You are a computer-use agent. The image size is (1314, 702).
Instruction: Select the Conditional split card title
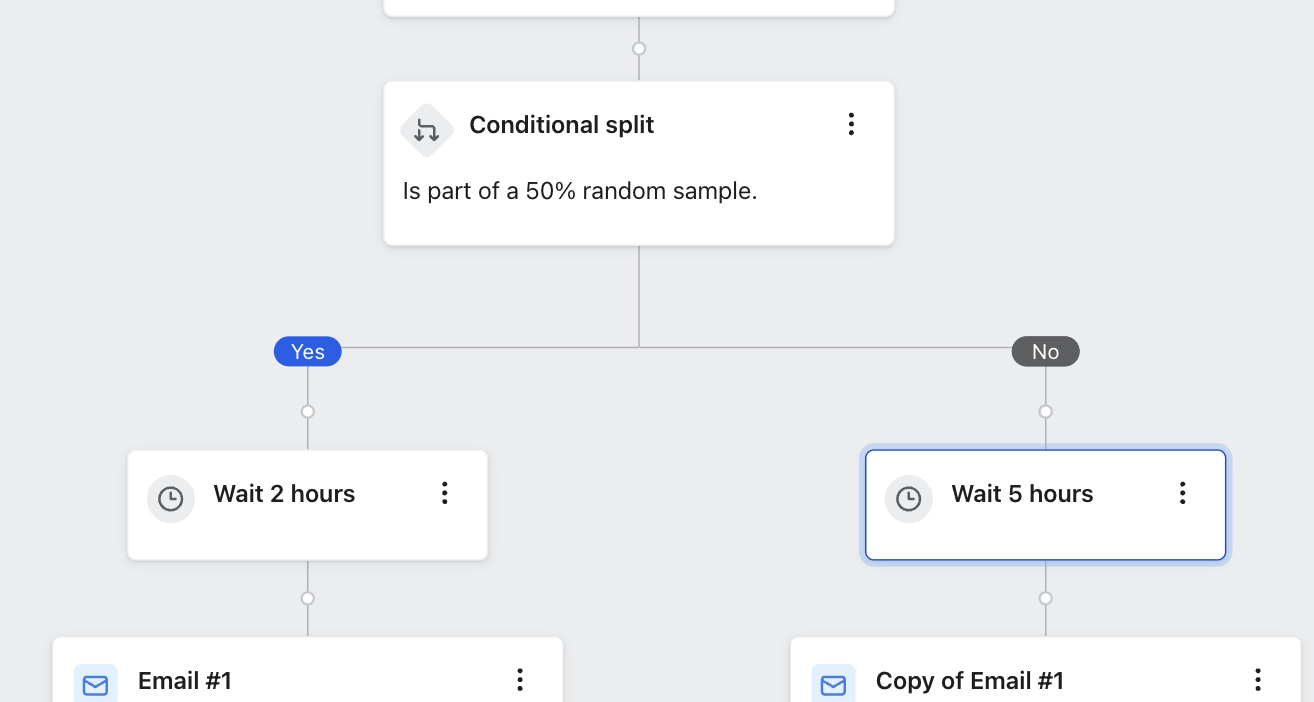click(x=561, y=125)
